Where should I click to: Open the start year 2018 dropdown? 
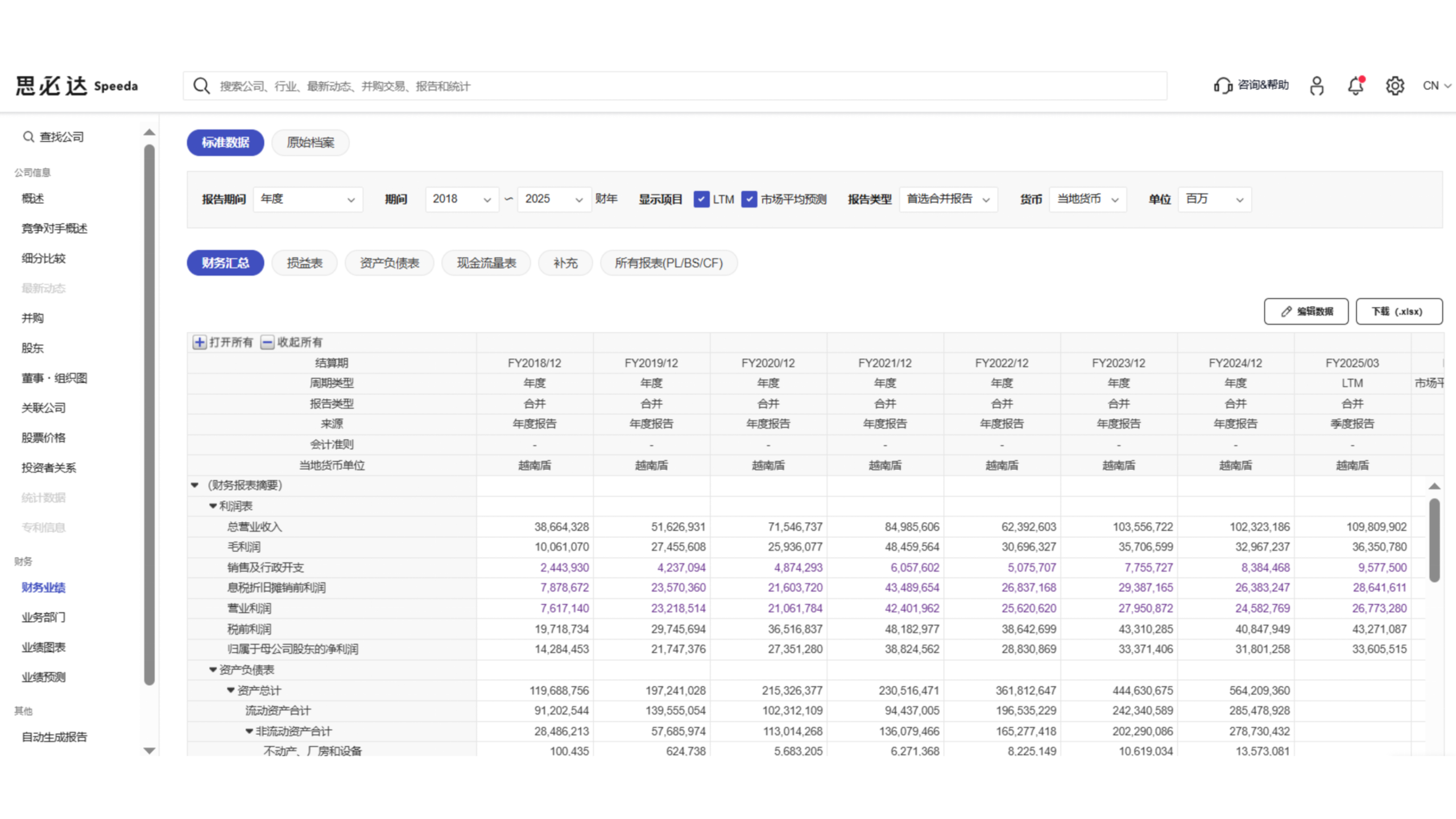462,199
